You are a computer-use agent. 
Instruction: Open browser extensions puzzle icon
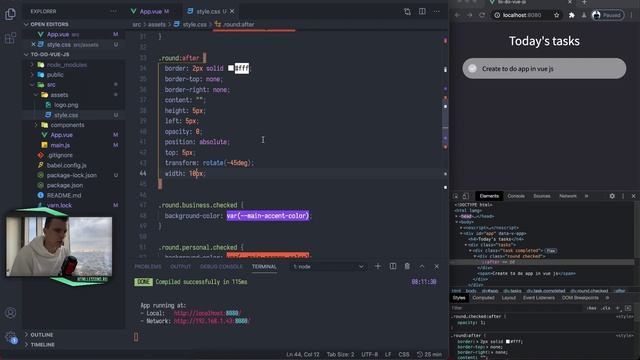point(572,15)
